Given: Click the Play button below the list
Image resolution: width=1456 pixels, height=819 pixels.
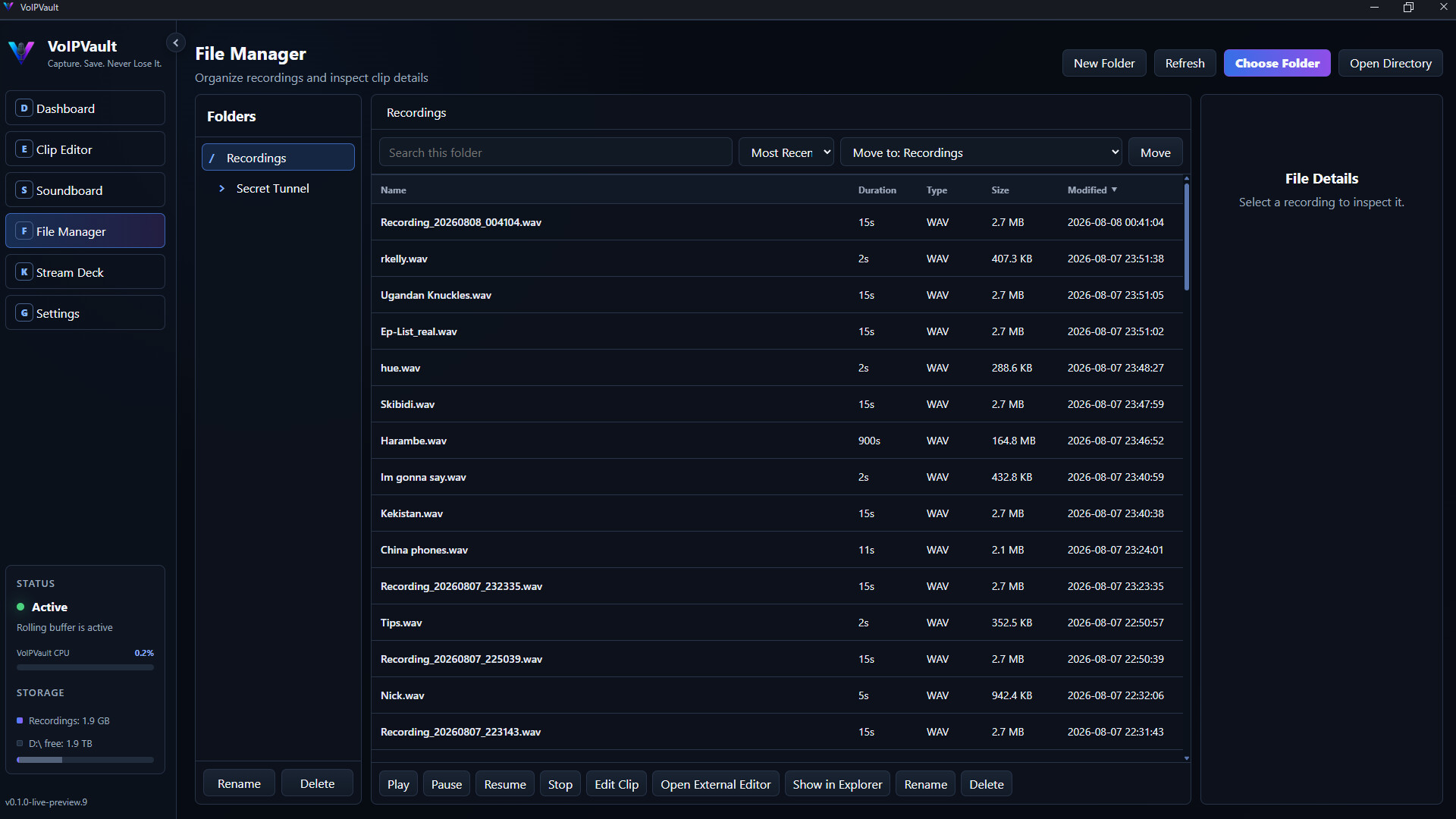Looking at the screenshot, I should 398,784.
